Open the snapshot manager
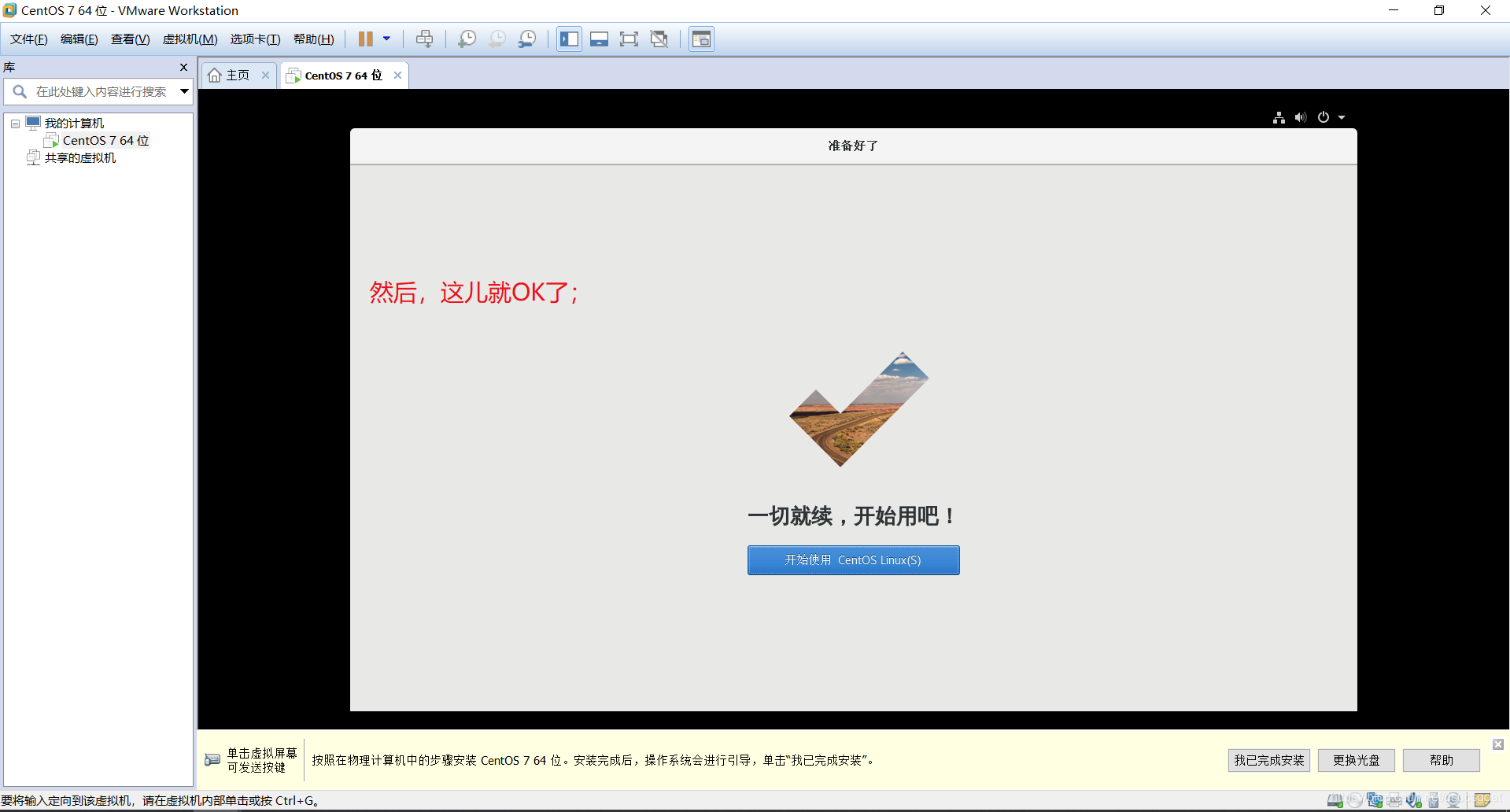 pos(527,39)
